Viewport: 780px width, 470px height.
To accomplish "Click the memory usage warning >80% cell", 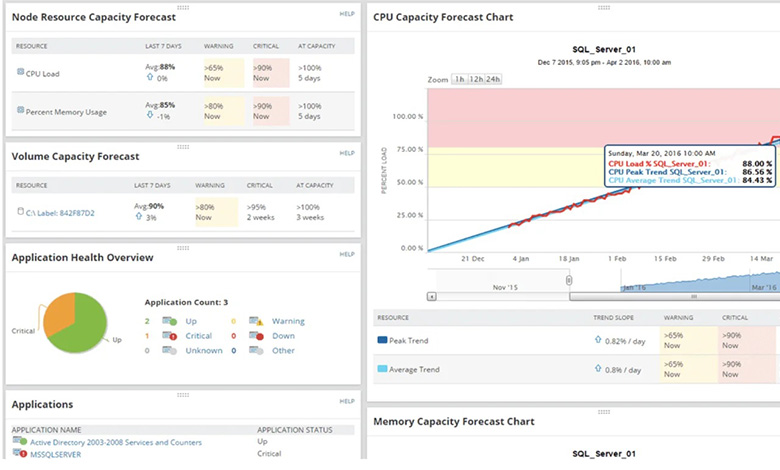I will pos(224,111).
